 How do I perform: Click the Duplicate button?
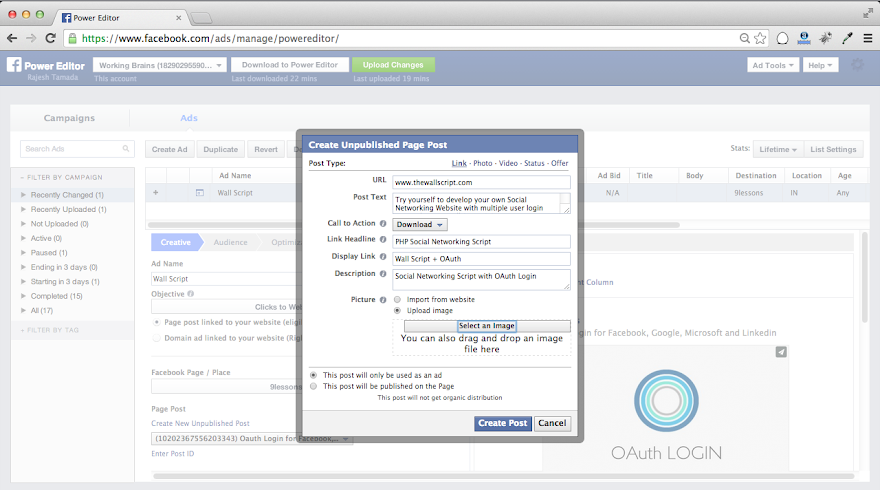click(x=221, y=149)
